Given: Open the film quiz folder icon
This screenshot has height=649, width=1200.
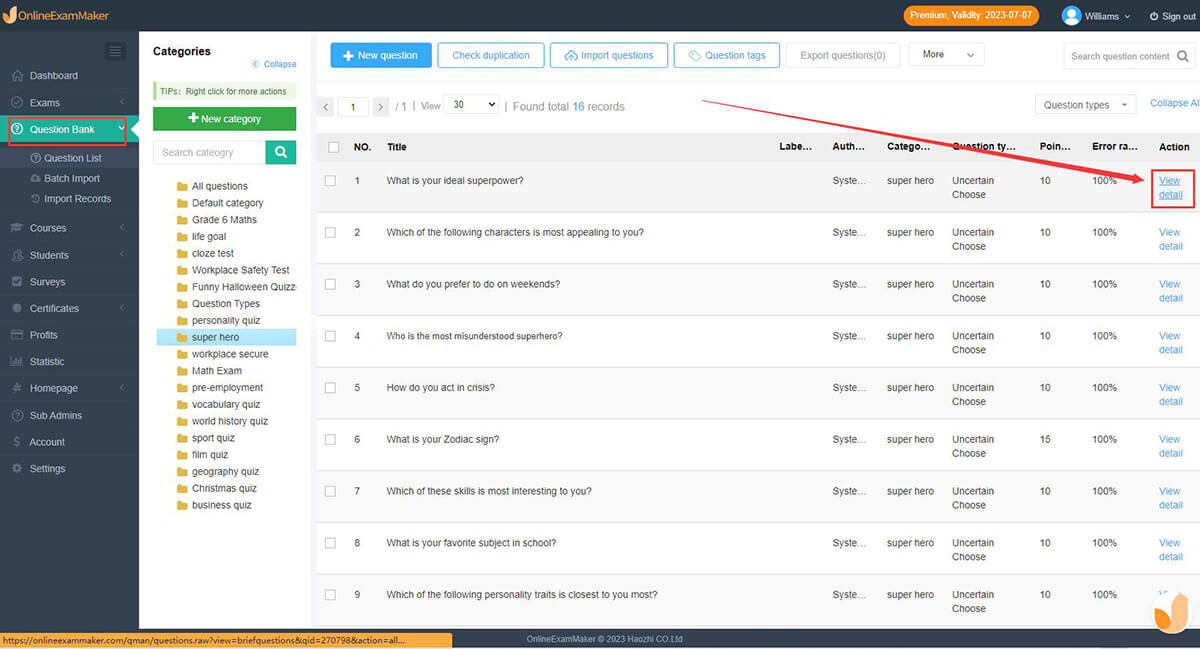Looking at the screenshot, I should pyautogui.click(x=182, y=455).
